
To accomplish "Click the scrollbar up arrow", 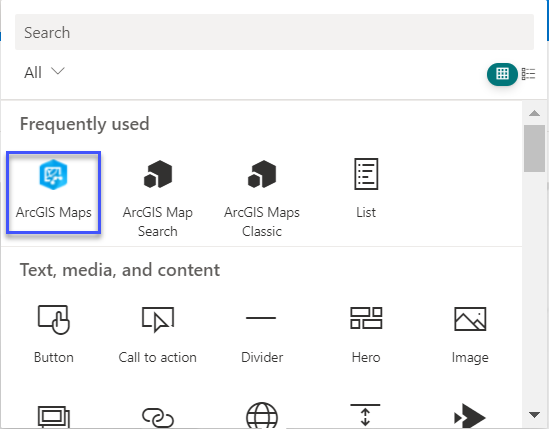I will tap(534, 113).
